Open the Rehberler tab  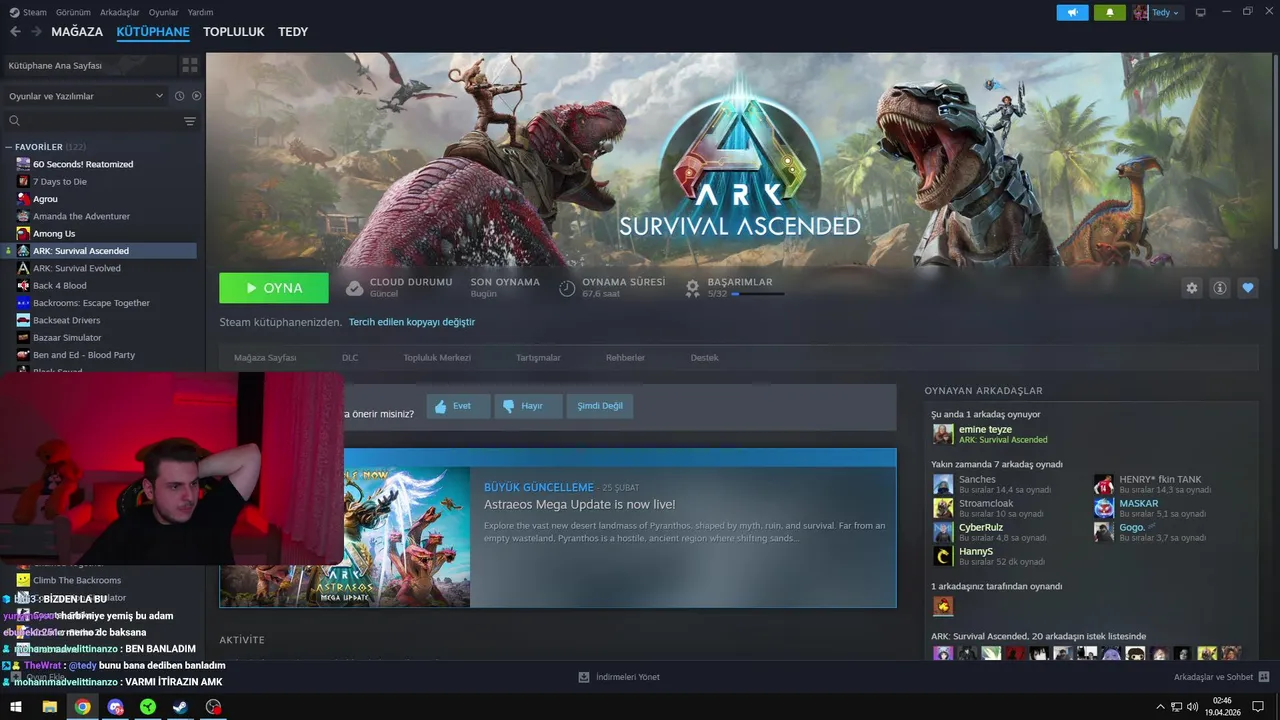click(625, 357)
